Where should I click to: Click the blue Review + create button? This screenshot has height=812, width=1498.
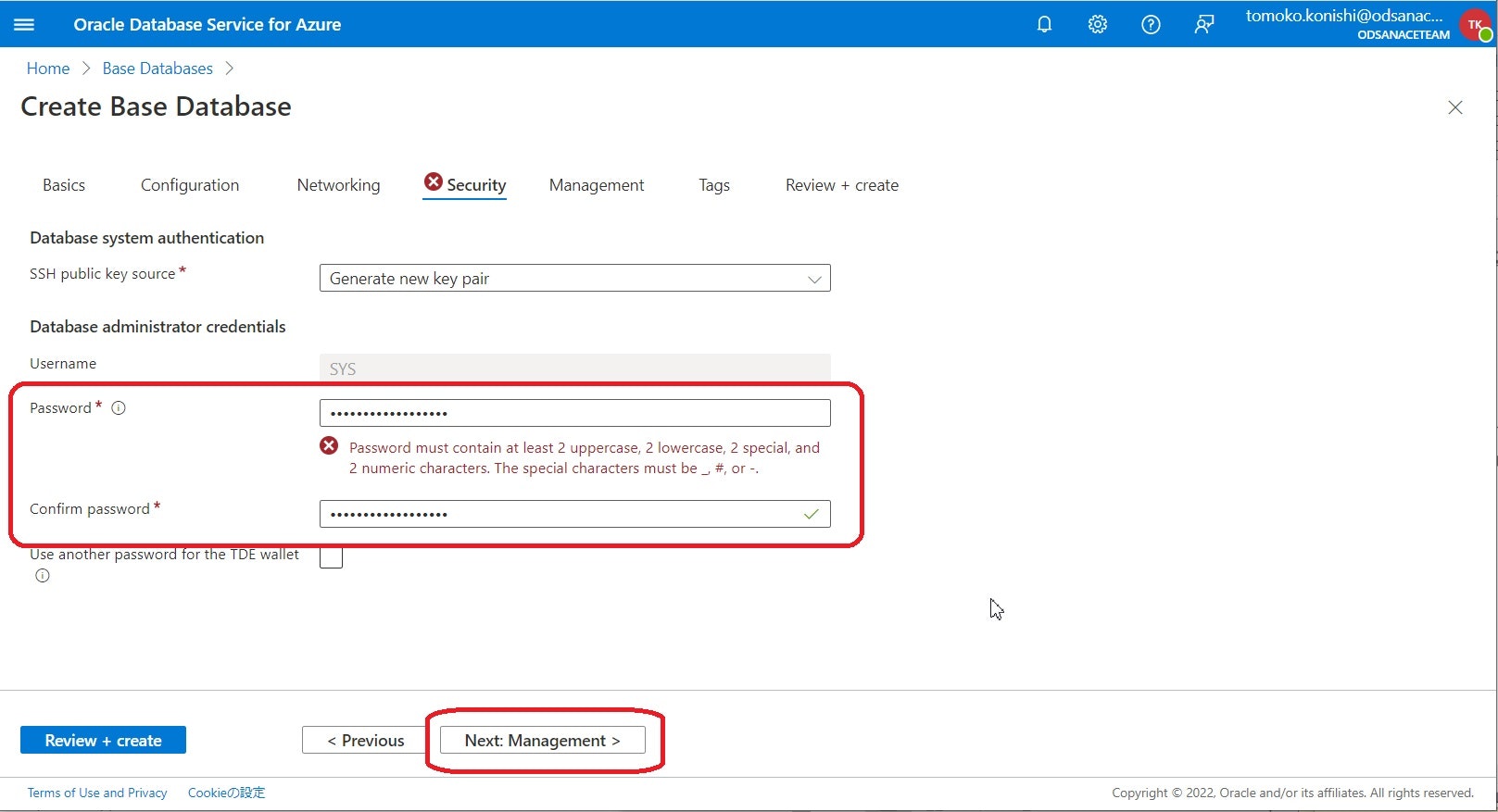pyautogui.click(x=103, y=740)
